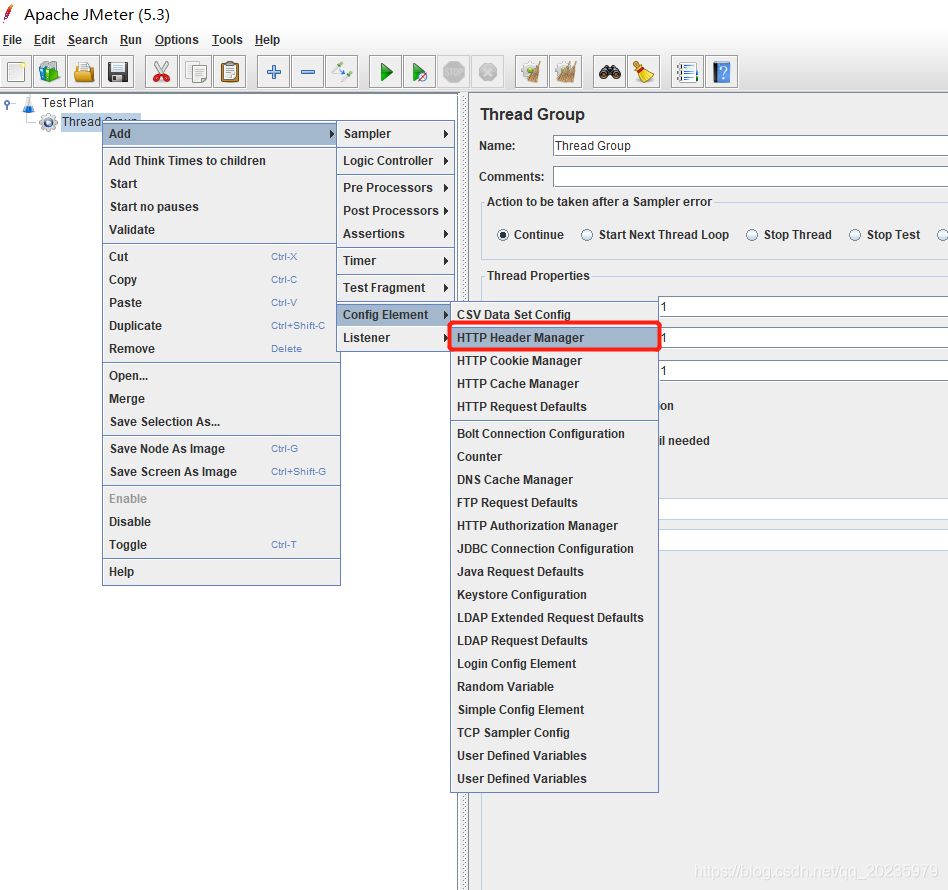The width and height of the screenshot is (948, 890).
Task: Choose Remove in the context menu
Action: point(221,348)
